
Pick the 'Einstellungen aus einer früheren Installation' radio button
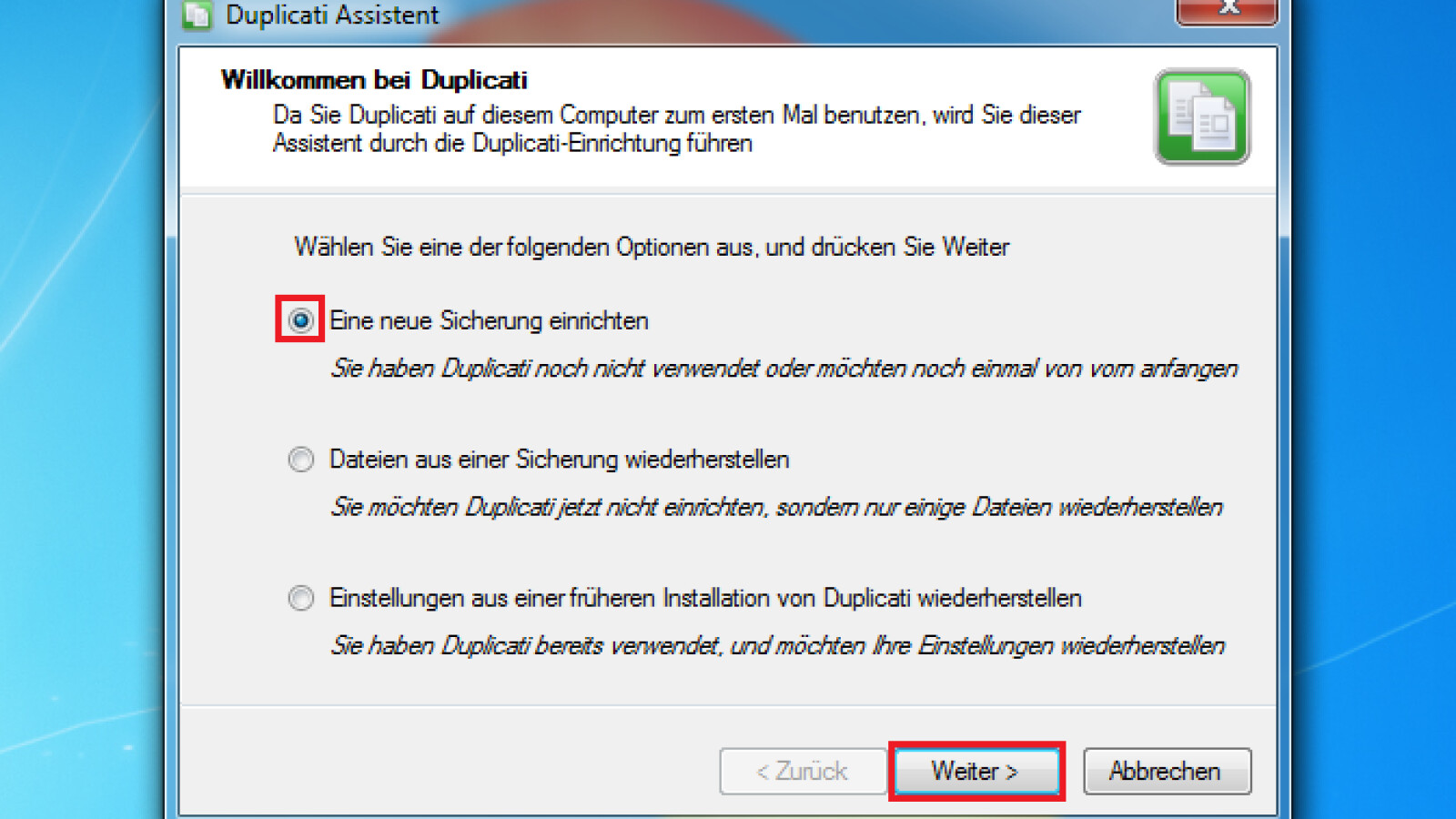300,598
